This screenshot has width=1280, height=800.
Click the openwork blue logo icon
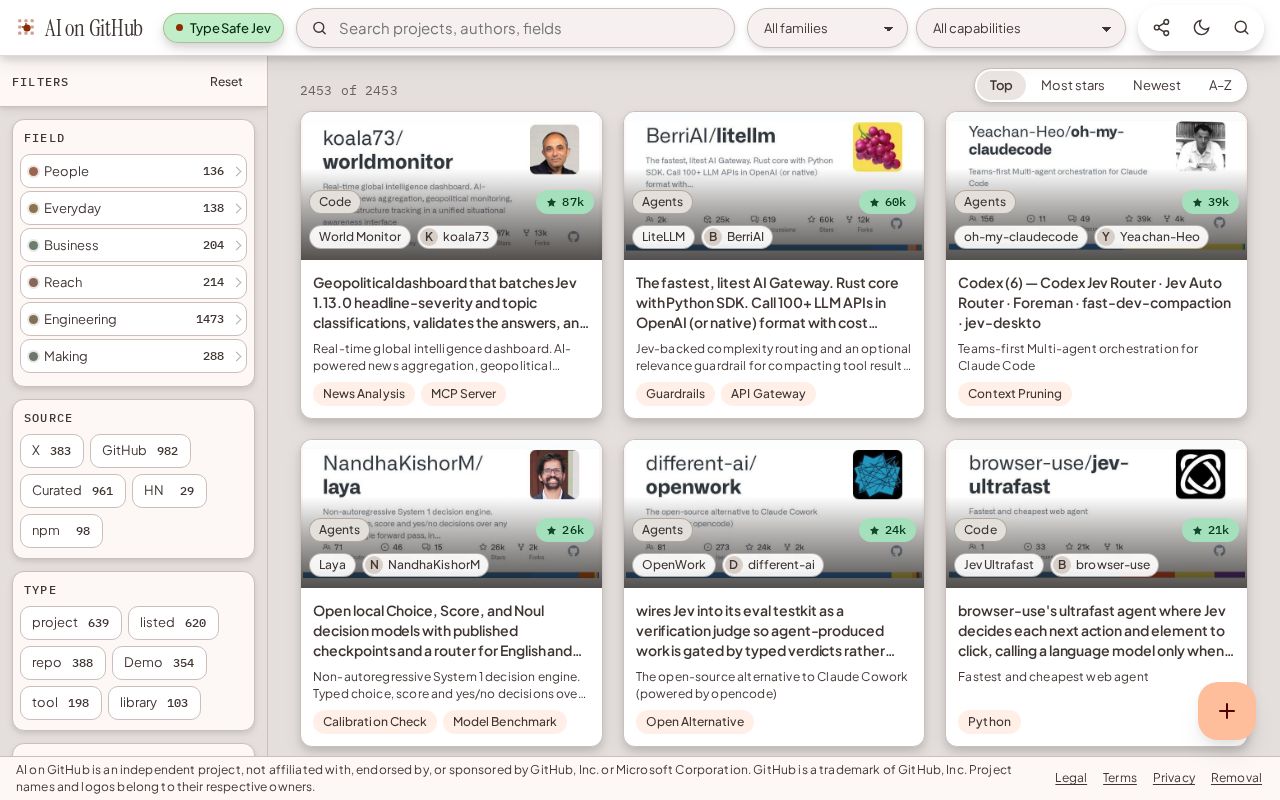[x=878, y=475]
